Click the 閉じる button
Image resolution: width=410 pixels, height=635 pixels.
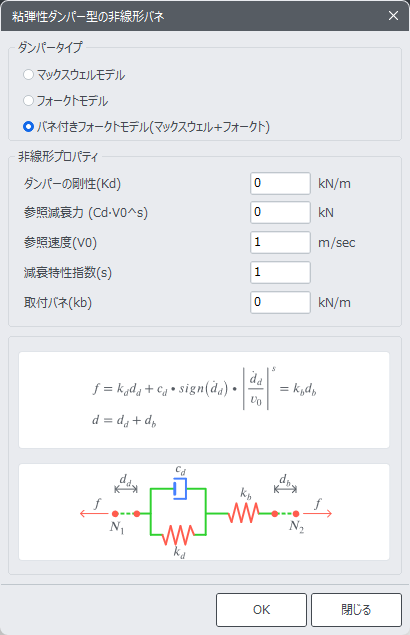click(357, 610)
